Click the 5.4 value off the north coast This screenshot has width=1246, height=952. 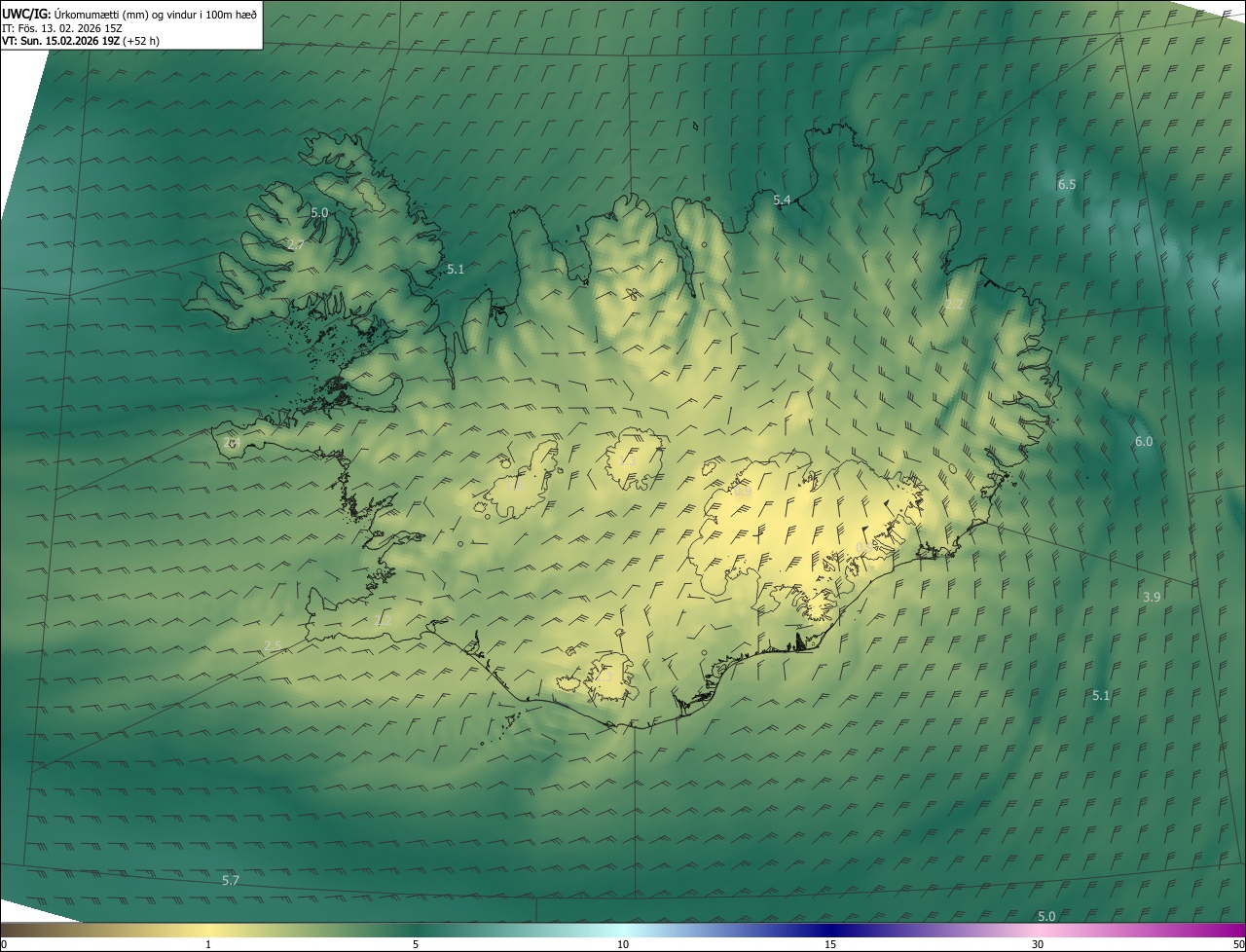pyautogui.click(x=782, y=200)
